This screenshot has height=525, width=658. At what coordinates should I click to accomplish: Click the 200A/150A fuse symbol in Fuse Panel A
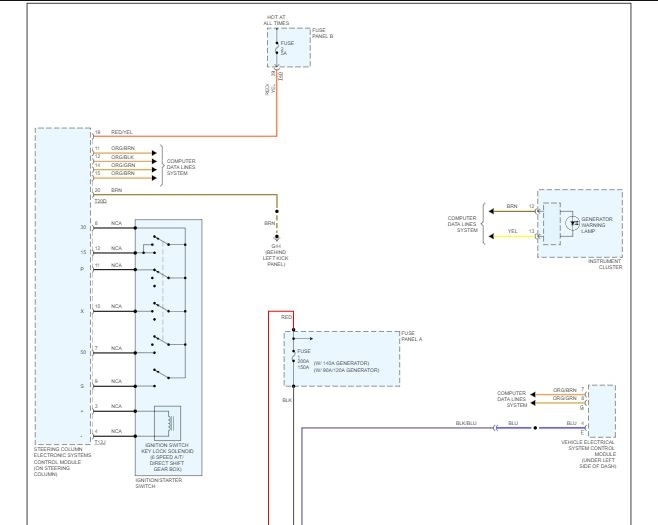pyautogui.click(x=293, y=356)
